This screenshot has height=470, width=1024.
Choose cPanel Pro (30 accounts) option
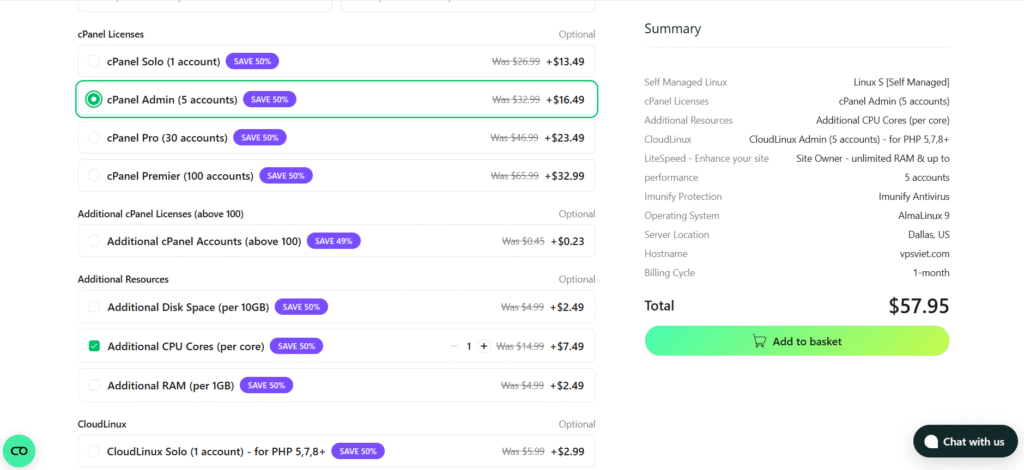(x=94, y=137)
